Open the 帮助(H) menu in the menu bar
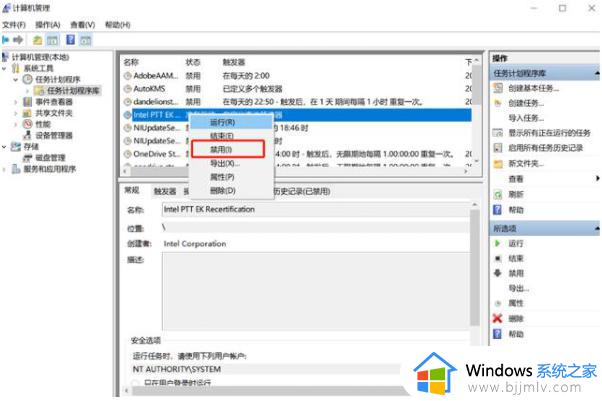 point(117,25)
